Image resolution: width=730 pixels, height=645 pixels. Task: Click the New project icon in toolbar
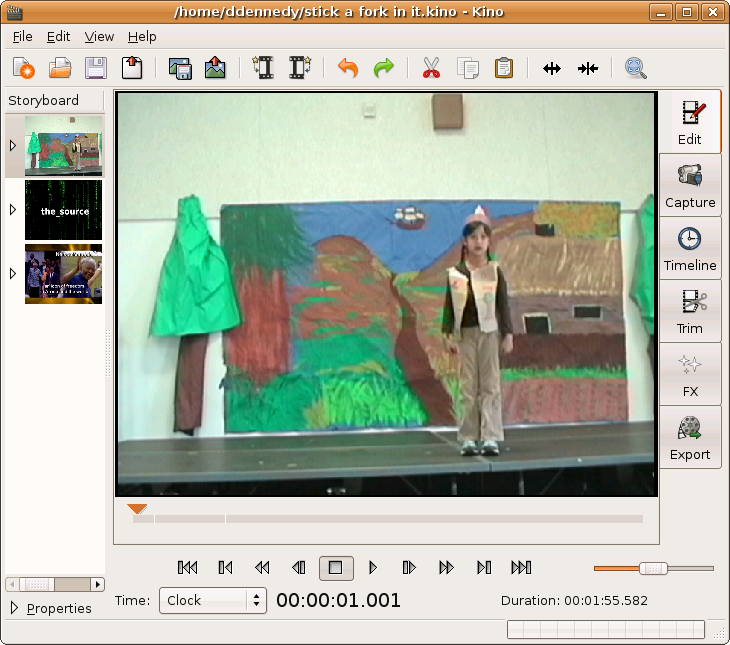click(x=24, y=68)
